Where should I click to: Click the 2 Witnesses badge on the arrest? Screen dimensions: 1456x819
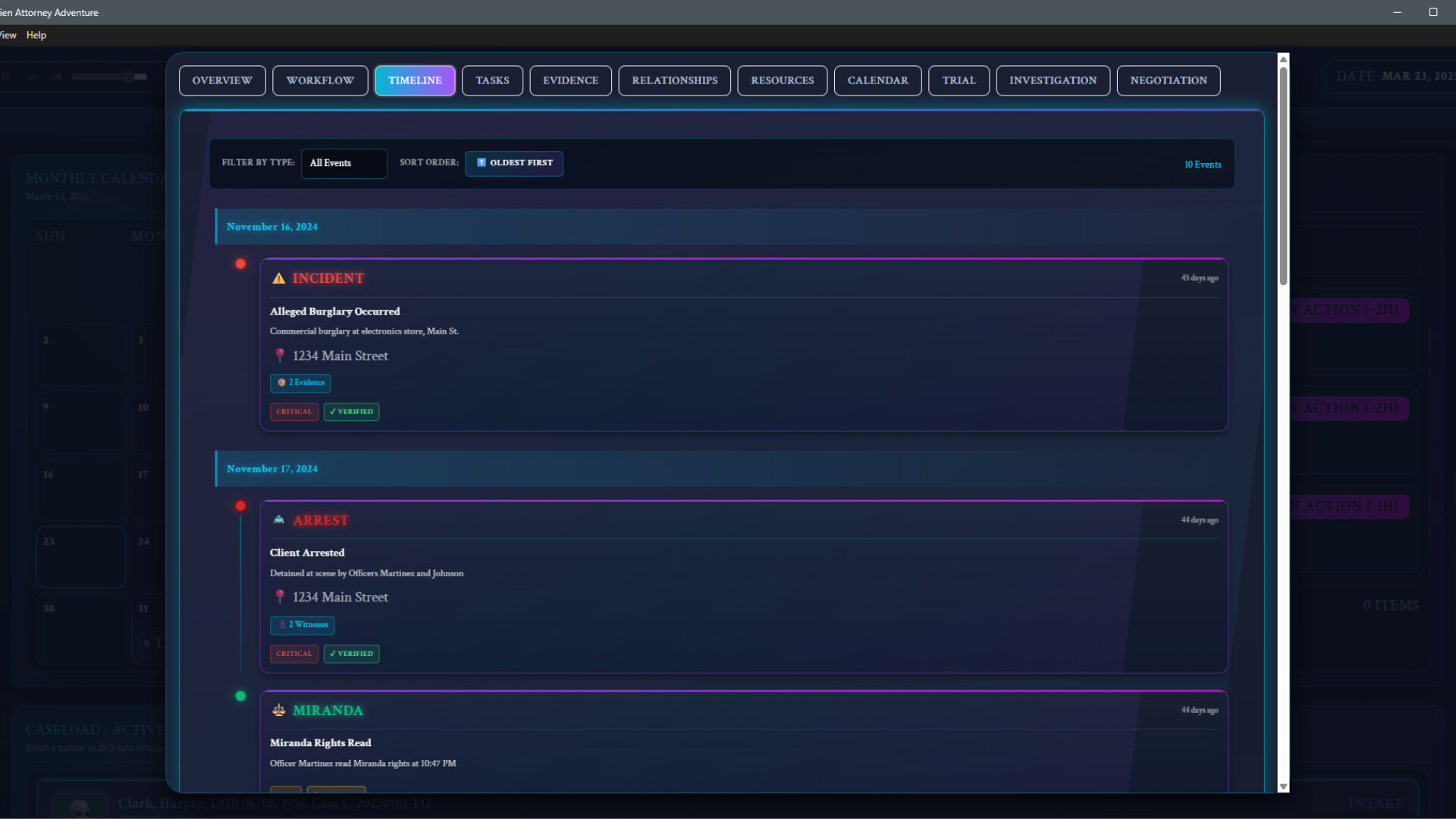point(302,625)
